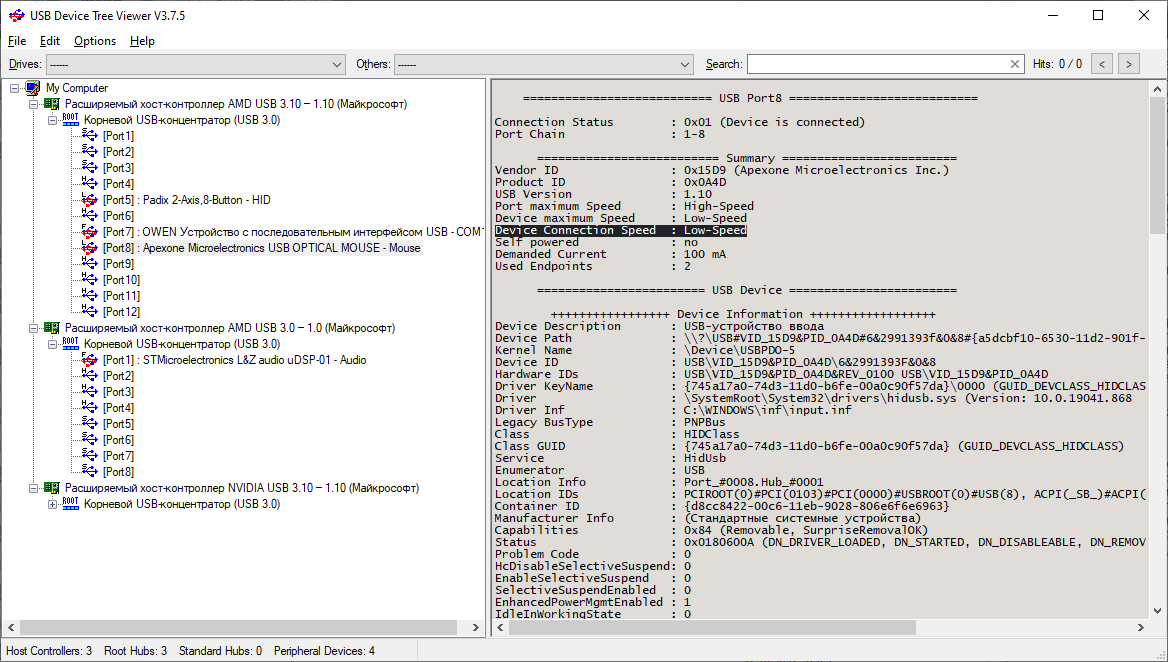
Task: Click the app icon in title bar
Action: pyautogui.click(x=16, y=16)
